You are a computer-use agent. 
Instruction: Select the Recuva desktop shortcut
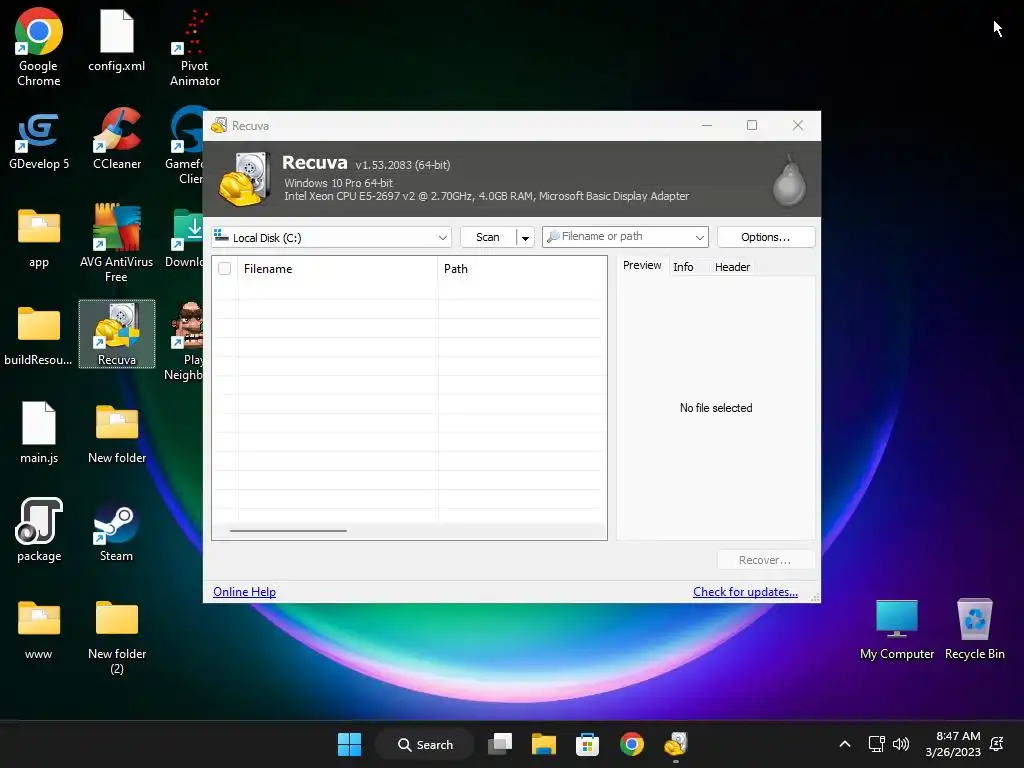point(117,334)
